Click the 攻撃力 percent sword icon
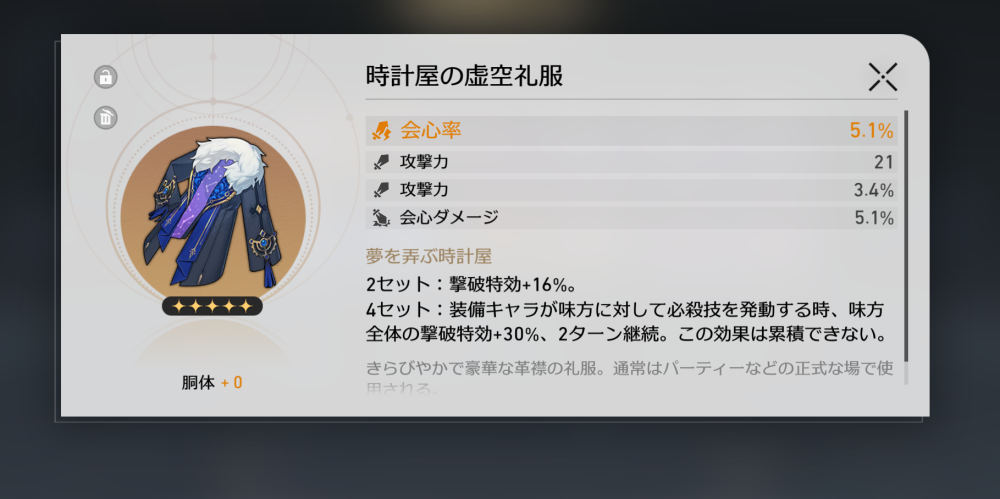Screen dimensions: 1000x499 [x=381, y=190]
